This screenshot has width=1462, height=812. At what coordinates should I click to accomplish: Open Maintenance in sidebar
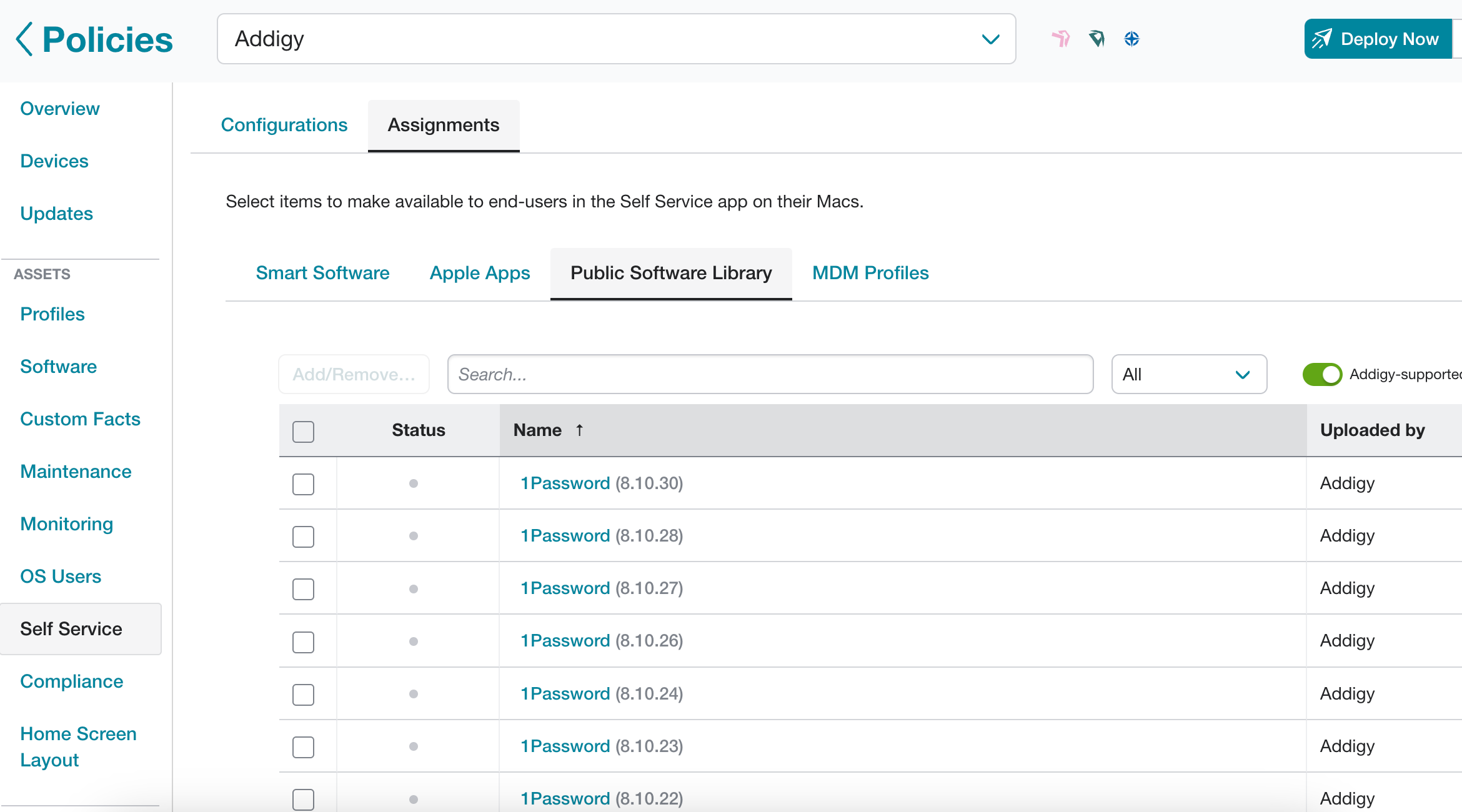76,472
